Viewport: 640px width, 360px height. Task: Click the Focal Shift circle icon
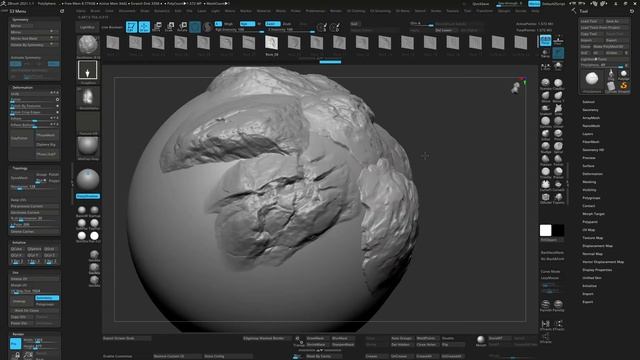(322, 27)
